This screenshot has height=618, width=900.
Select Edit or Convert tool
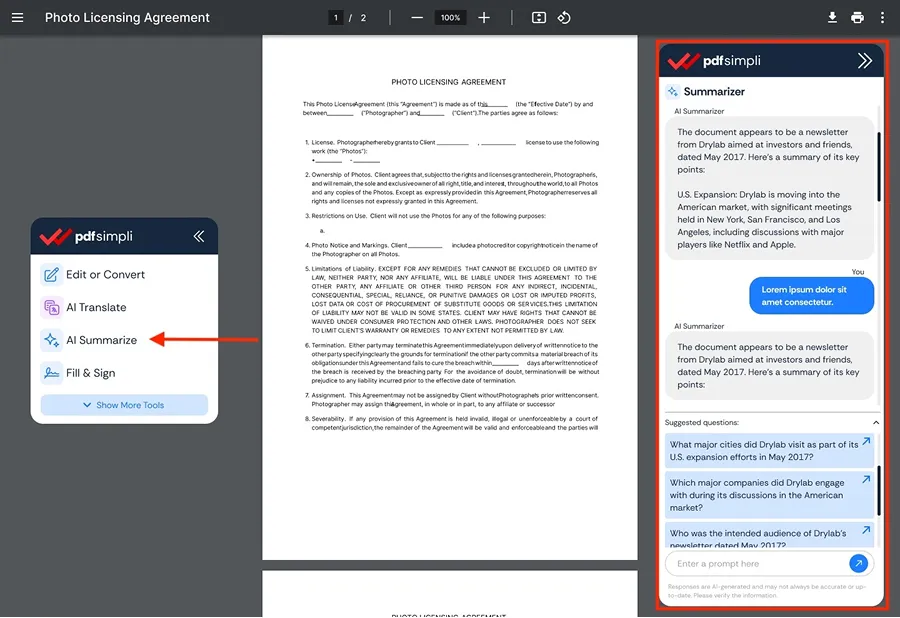(105, 274)
